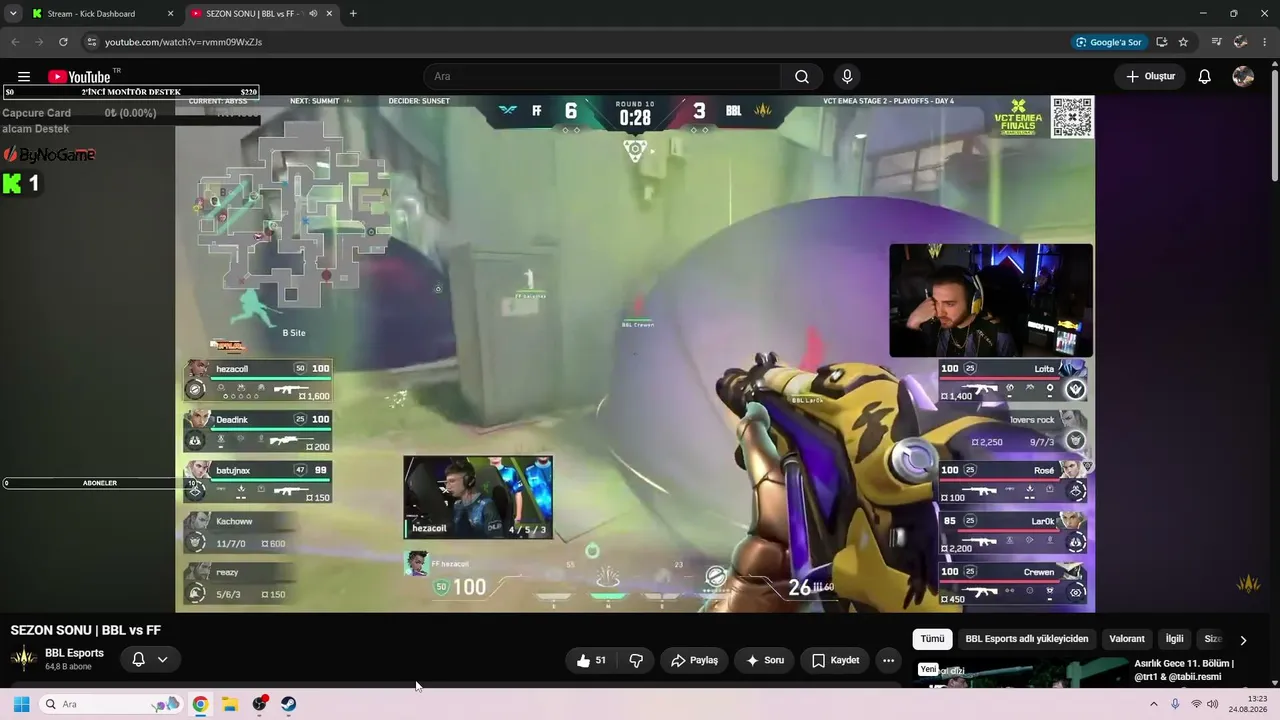The image size is (1280, 720).
Task: Open Chrome from the taskbar
Action: 200,704
